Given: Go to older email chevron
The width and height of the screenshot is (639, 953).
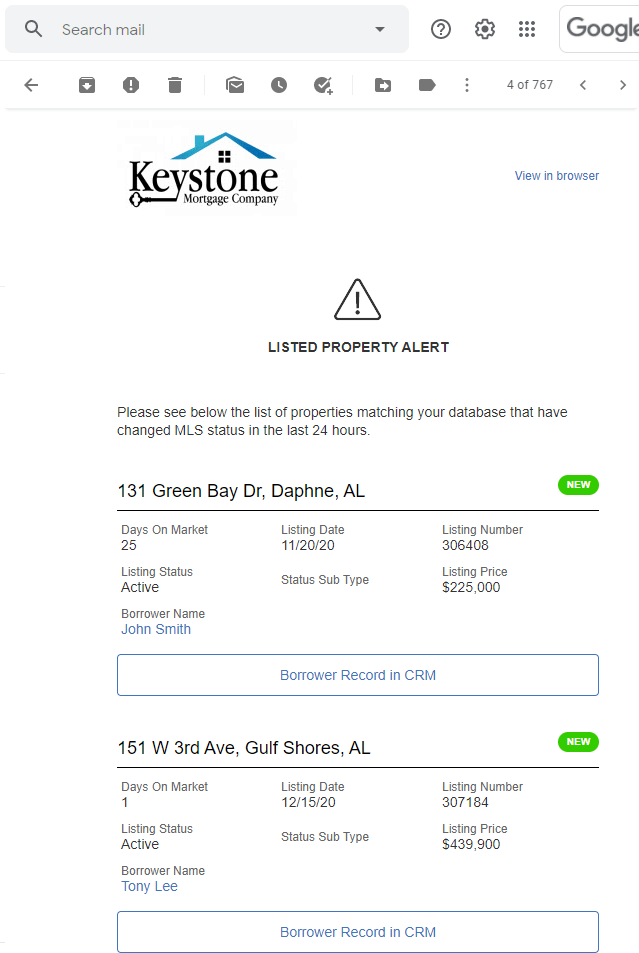Looking at the screenshot, I should click(x=623, y=85).
